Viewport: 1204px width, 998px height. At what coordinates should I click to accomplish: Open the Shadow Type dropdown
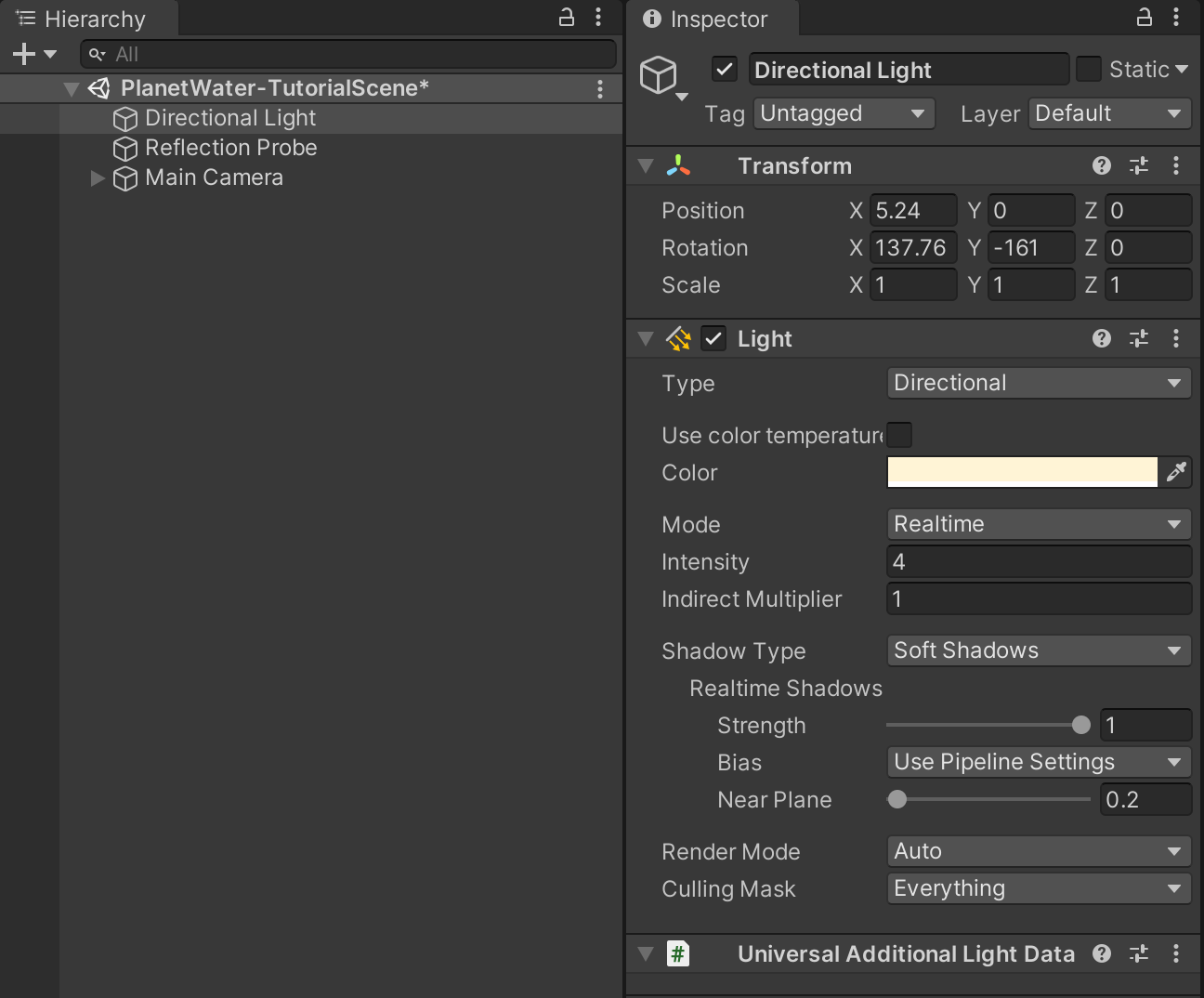(1039, 650)
